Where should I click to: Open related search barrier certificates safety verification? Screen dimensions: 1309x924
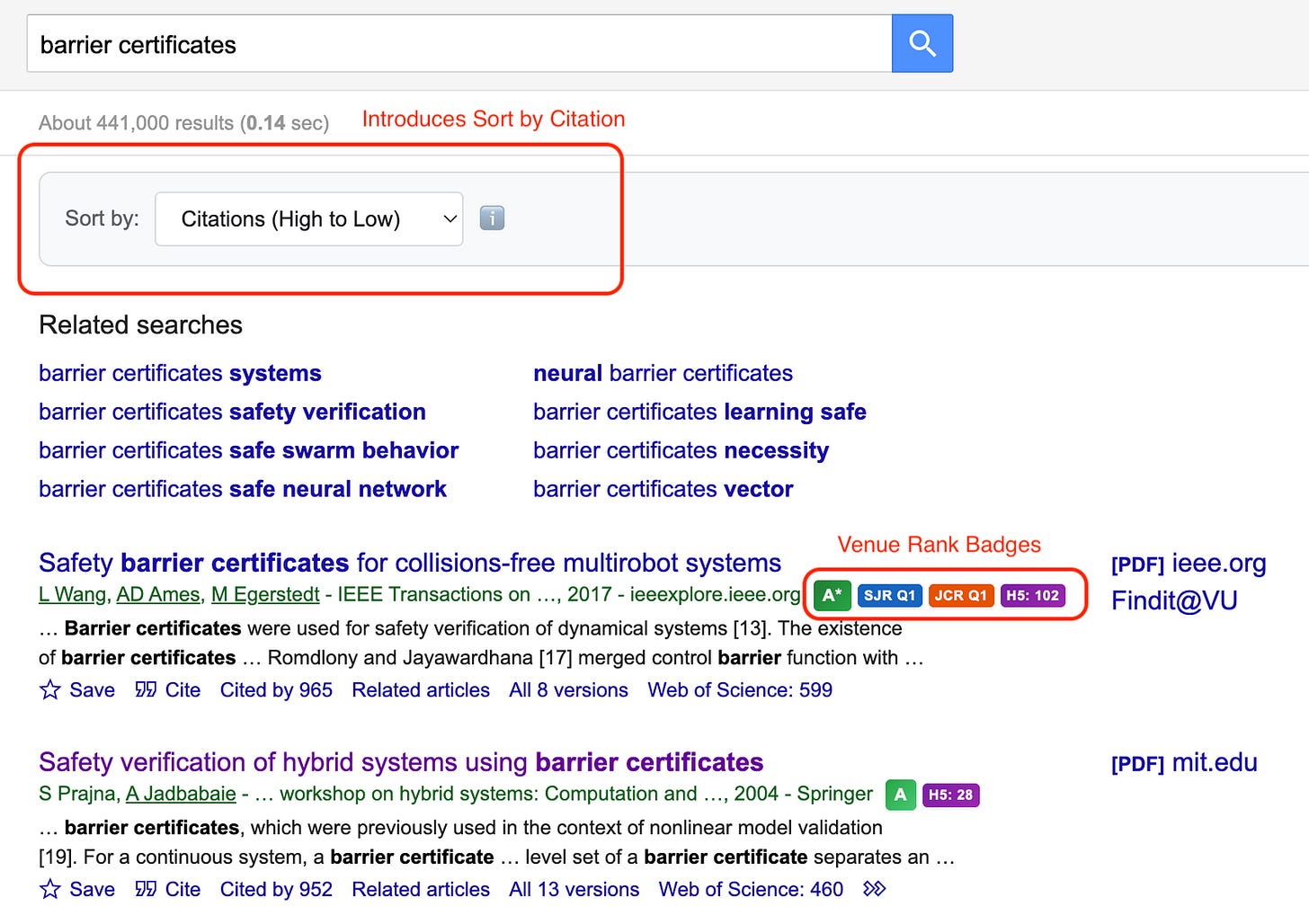pyautogui.click(x=232, y=412)
